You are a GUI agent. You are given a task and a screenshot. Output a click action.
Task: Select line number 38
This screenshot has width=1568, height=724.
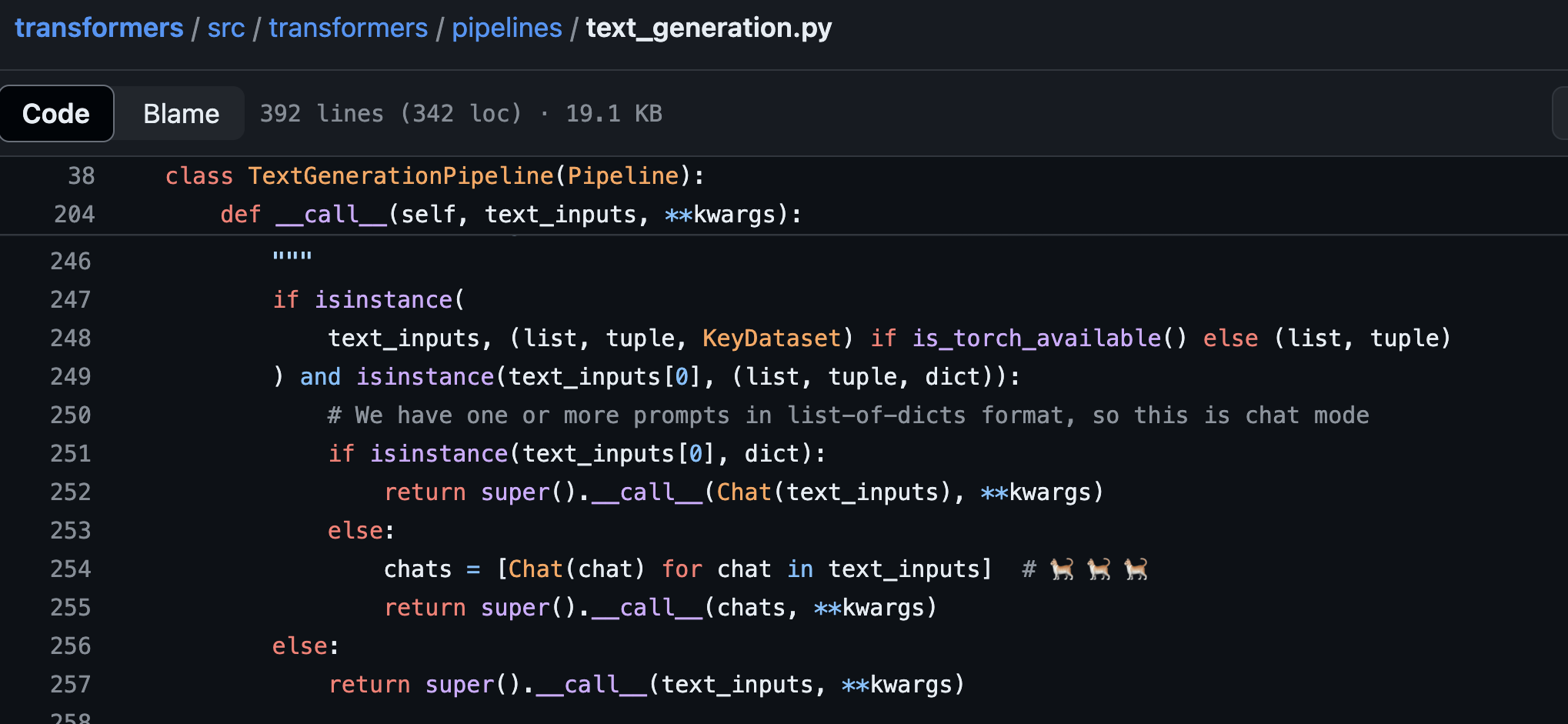(x=81, y=175)
